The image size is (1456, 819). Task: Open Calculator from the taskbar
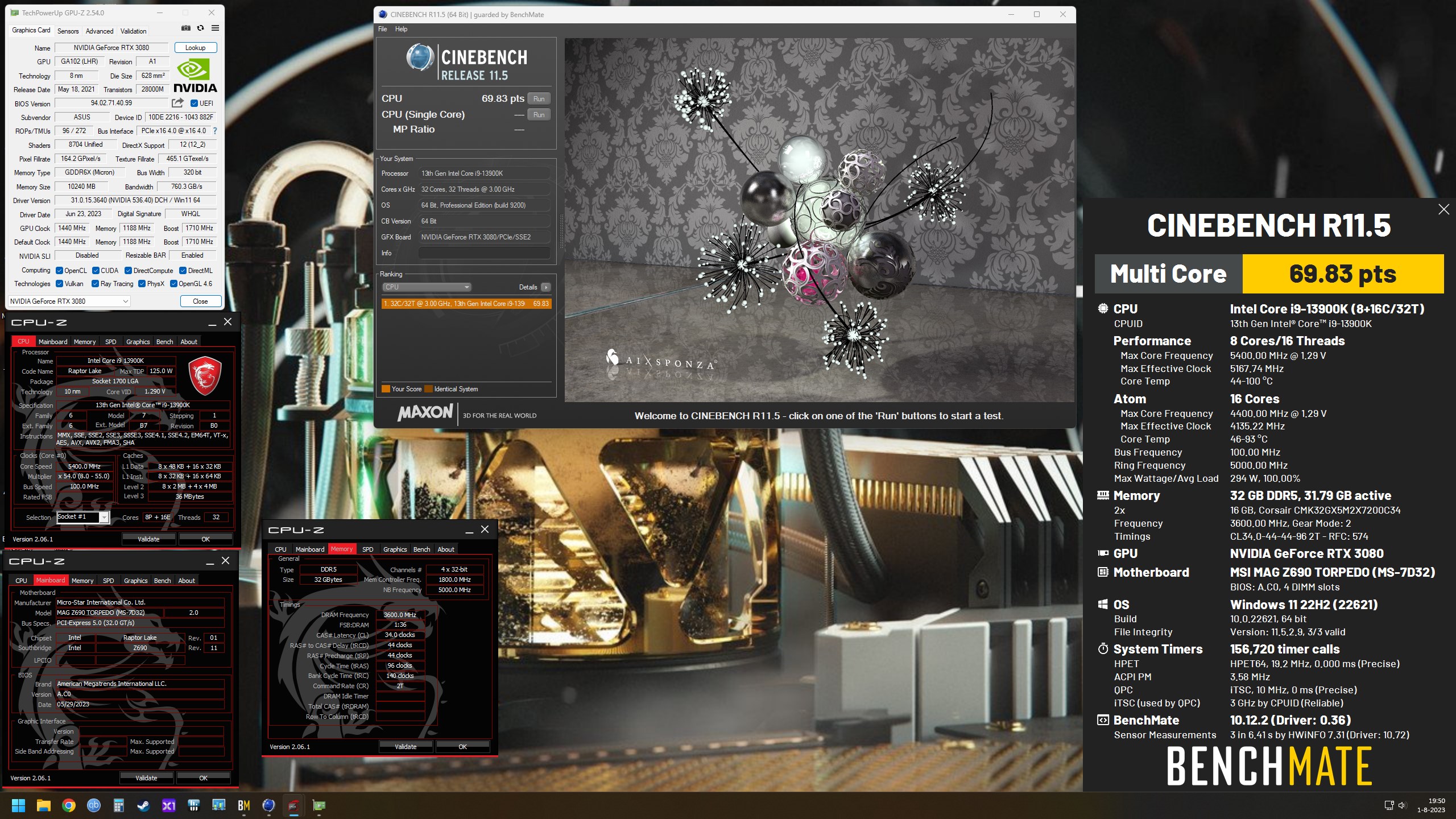119,805
